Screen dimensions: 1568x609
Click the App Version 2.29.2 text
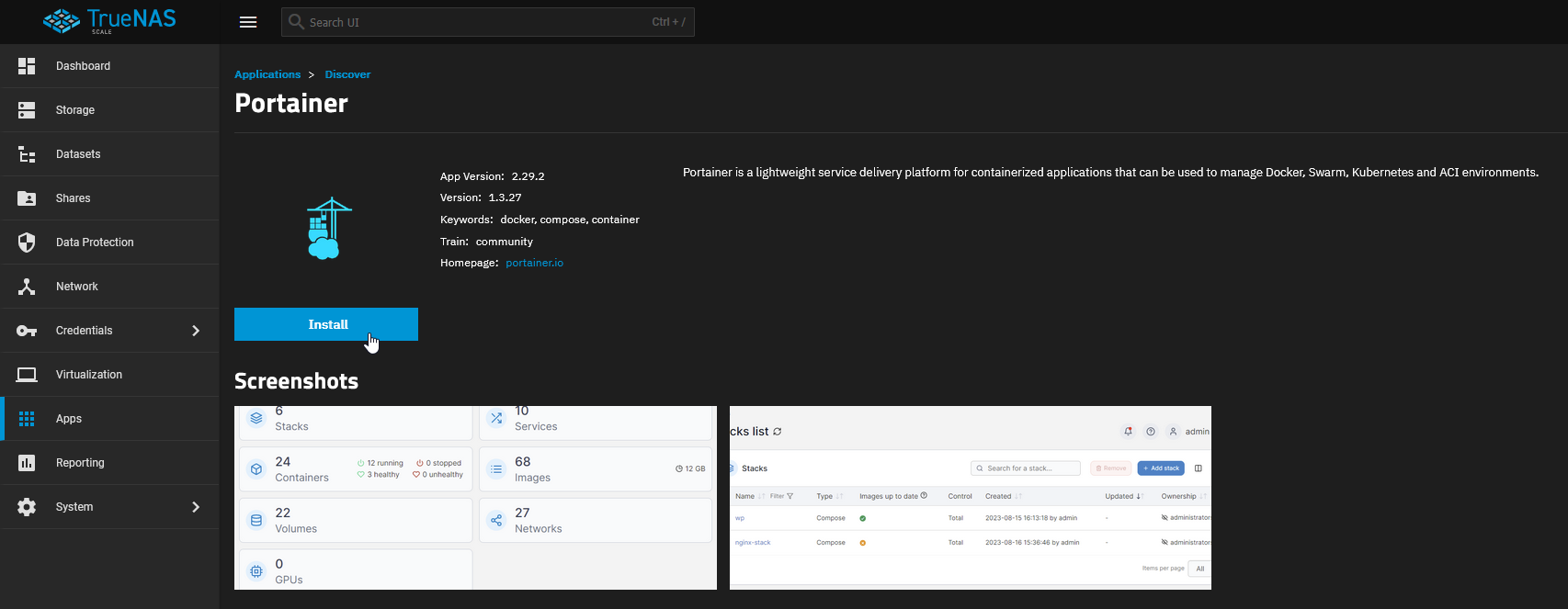click(x=493, y=176)
